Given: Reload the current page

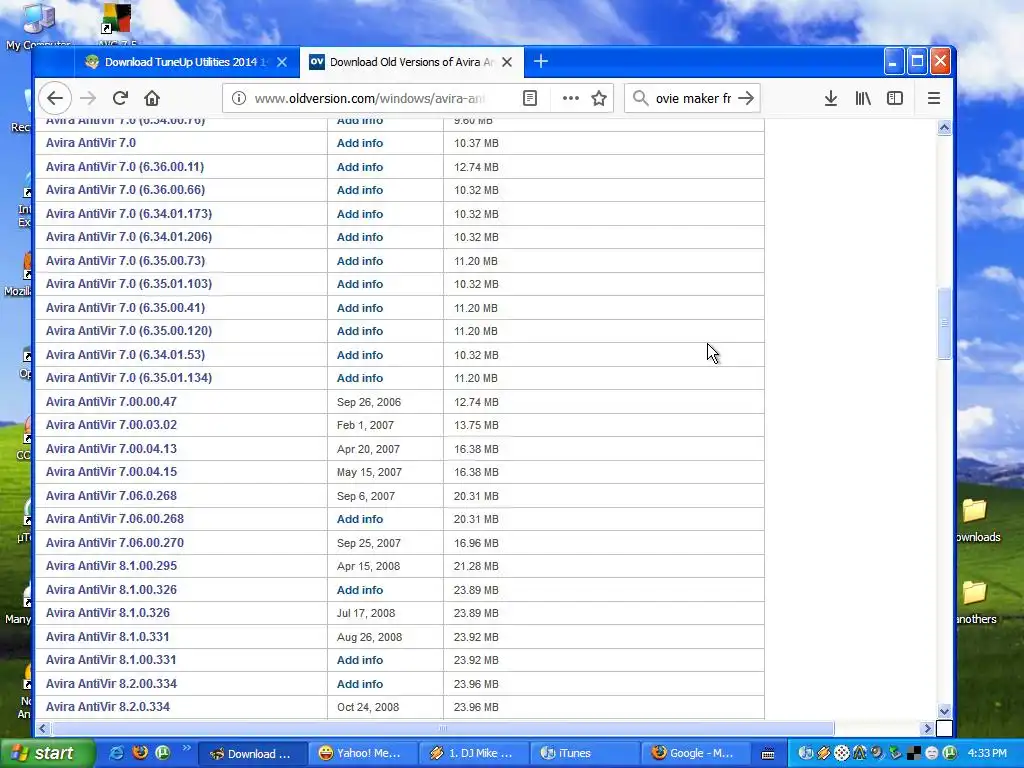Looking at the screenshot, I should click(x=120, y=99).
